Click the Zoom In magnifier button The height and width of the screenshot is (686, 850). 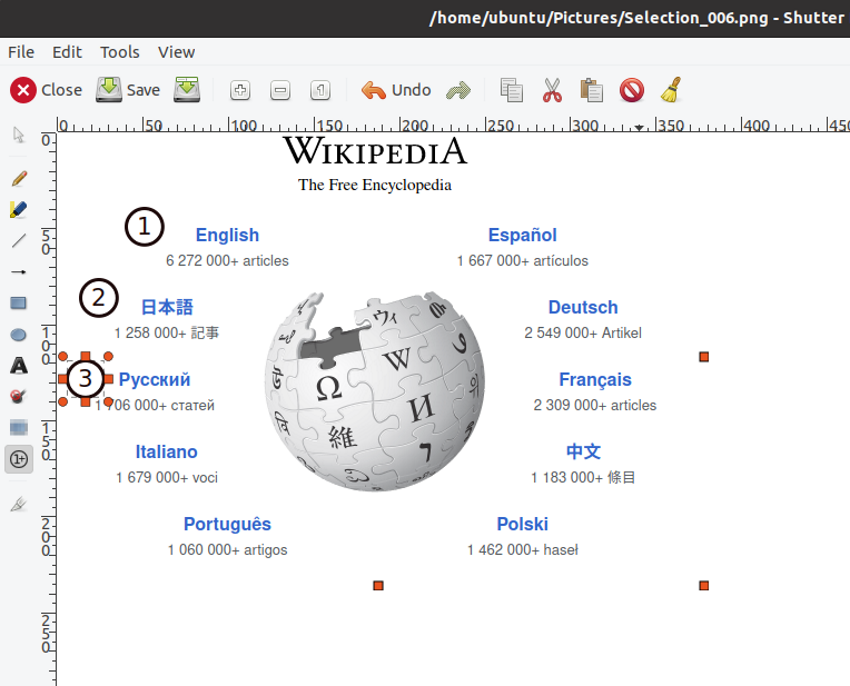click(x=240, y=90)
